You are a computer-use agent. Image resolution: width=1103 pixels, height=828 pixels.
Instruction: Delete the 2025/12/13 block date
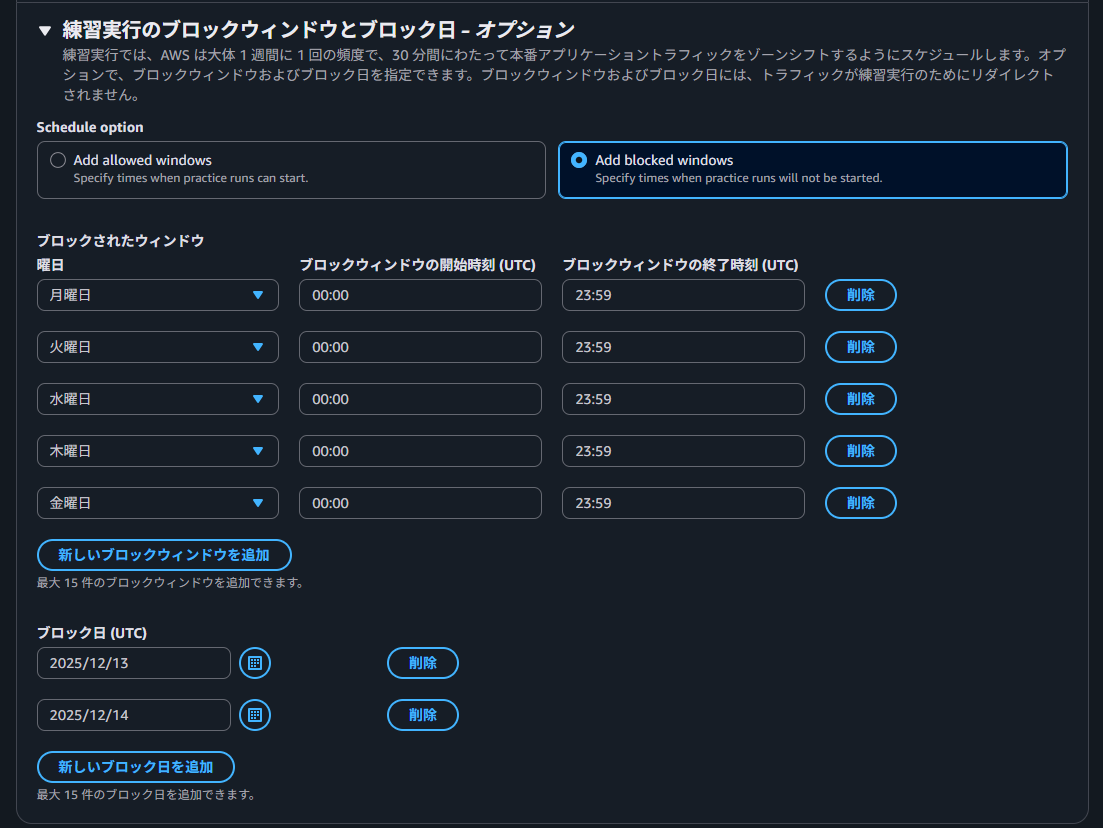423,663
